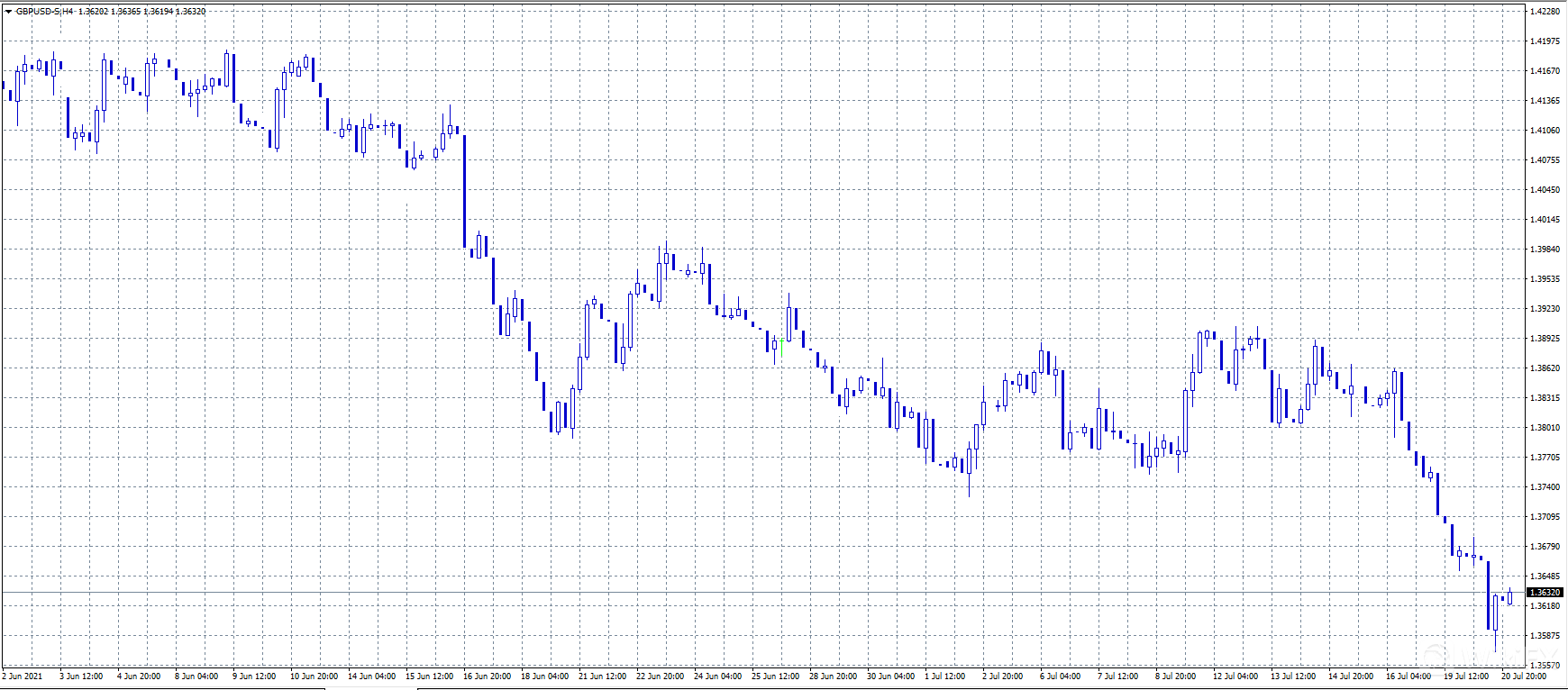Select the rightmost candlestick on the chart
This screenshot has width=1568, height=690.
1509,599
